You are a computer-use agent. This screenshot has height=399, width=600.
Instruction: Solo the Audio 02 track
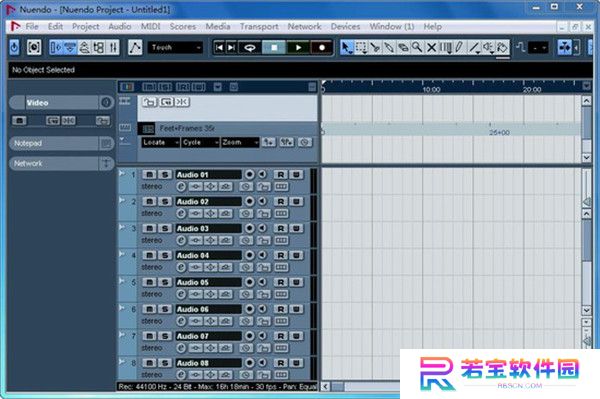coord(165,202)
